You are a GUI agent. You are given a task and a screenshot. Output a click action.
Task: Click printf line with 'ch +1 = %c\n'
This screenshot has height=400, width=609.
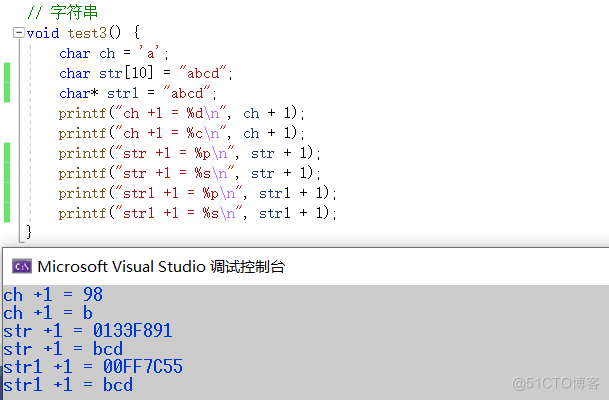[181, 133]
